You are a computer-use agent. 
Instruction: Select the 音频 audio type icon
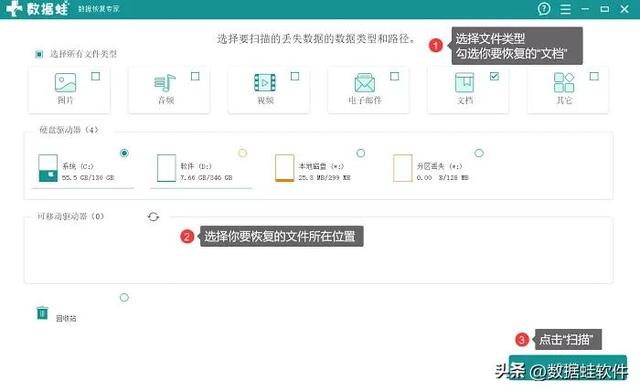click(x=165, y=83)
